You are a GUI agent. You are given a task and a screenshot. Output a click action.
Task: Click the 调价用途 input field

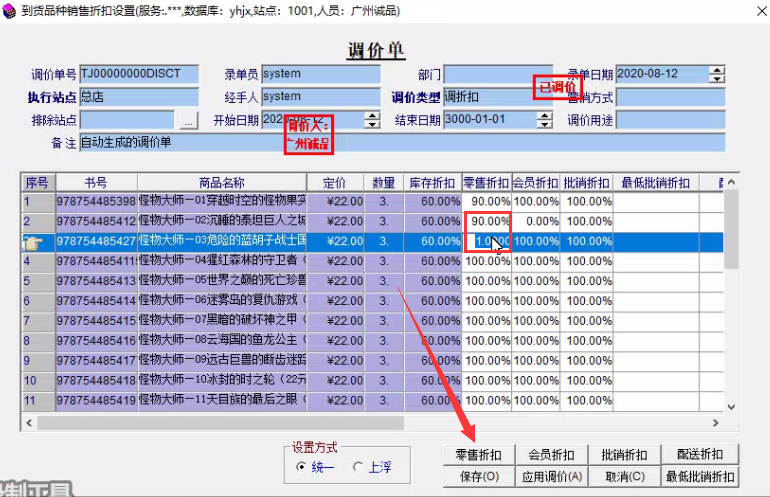pos(670,120)
